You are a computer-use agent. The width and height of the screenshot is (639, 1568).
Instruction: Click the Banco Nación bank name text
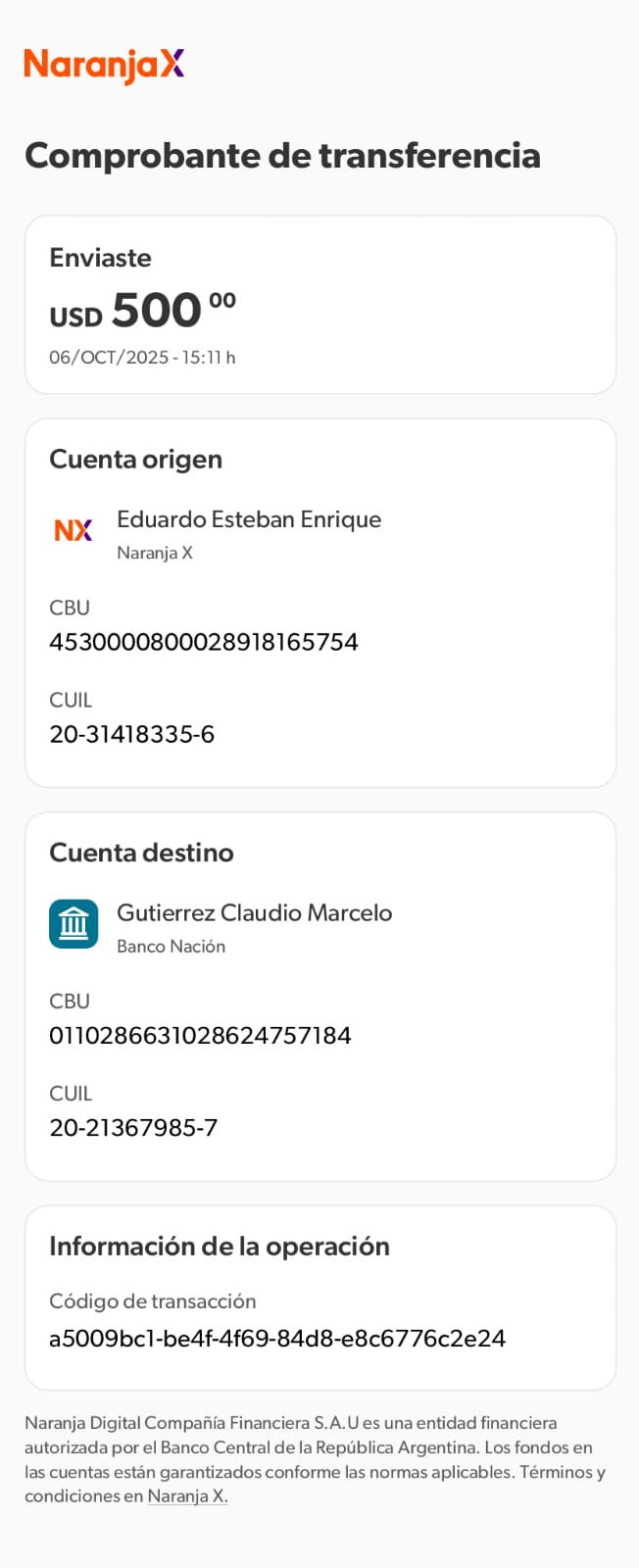(x=171, y=947)
